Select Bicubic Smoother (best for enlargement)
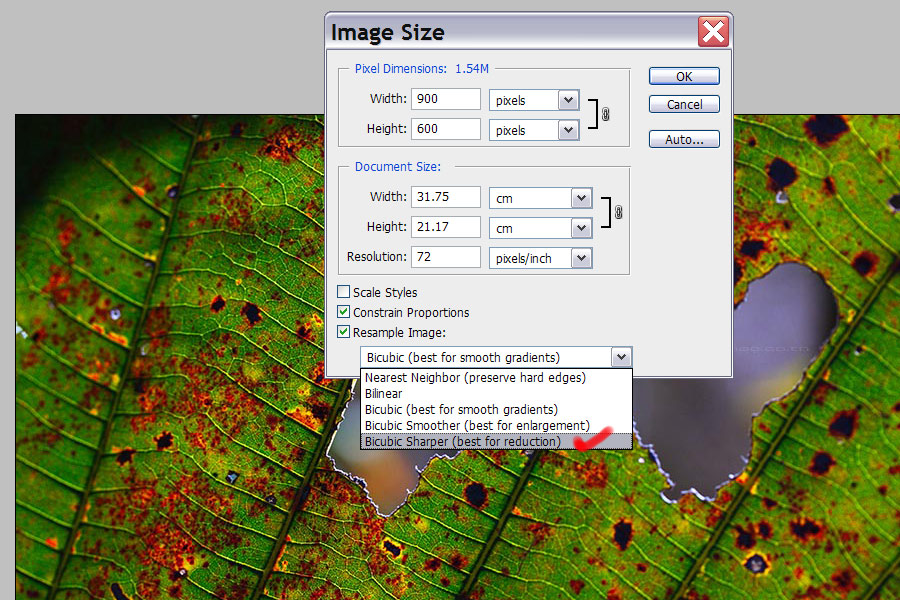 476,425
